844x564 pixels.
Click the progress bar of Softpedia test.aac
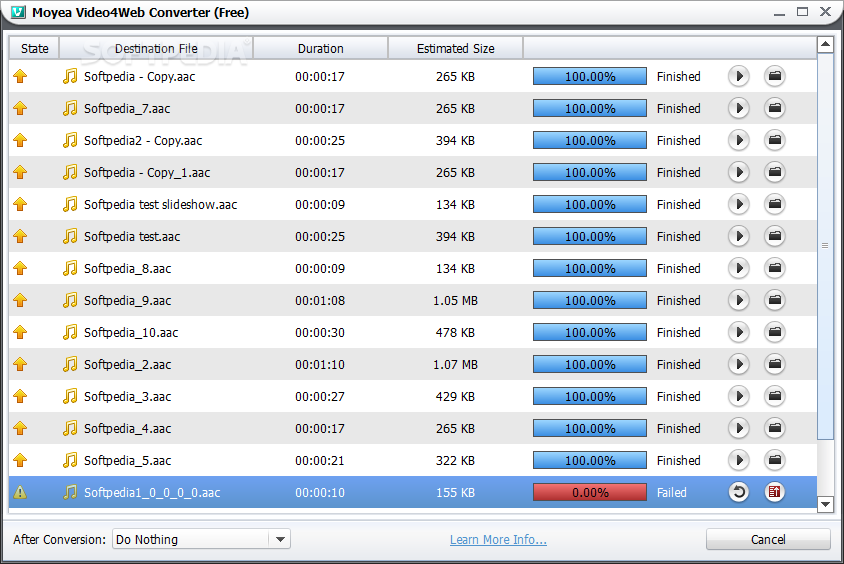pos(590,236)
